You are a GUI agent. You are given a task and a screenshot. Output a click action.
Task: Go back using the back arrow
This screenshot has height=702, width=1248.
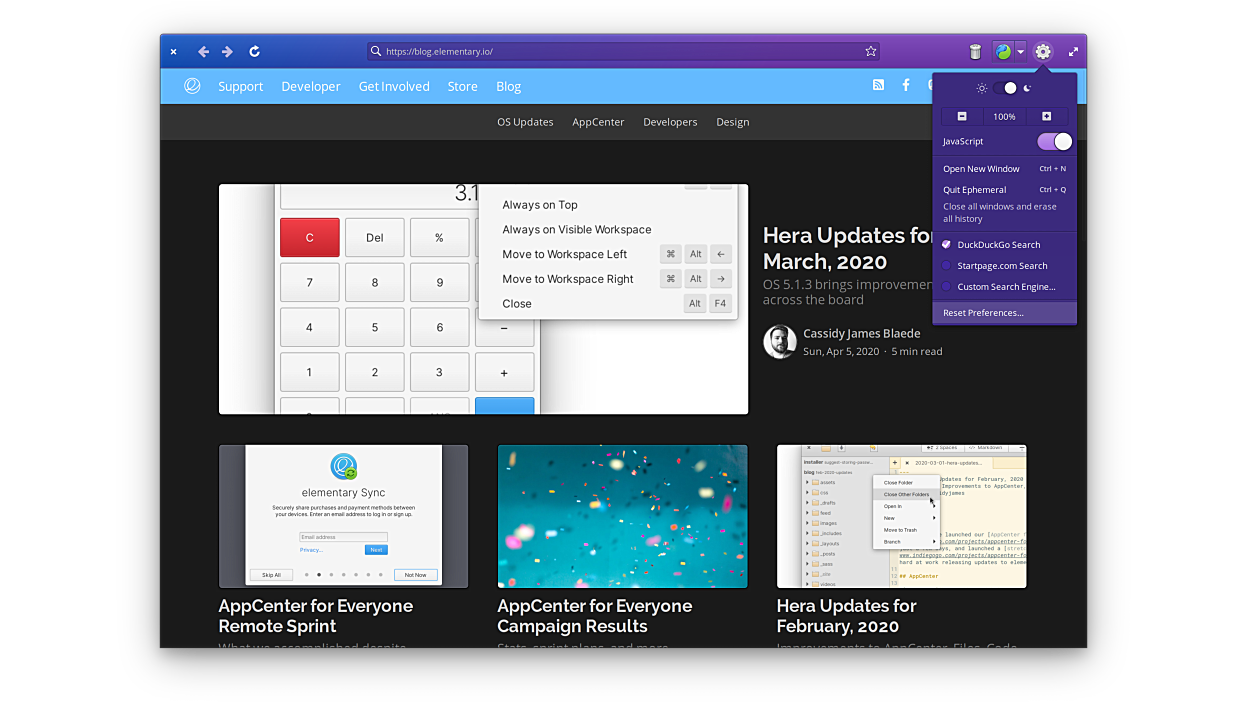tap(203, 52)
